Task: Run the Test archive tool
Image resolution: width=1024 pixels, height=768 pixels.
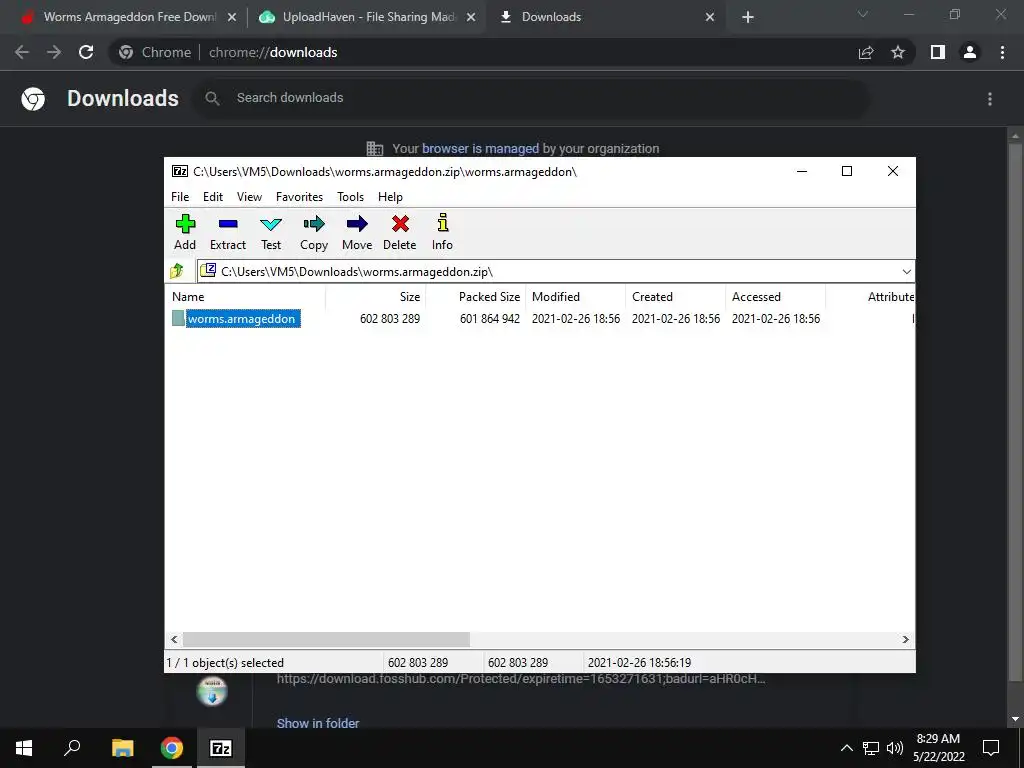Action: click(271, 225)
